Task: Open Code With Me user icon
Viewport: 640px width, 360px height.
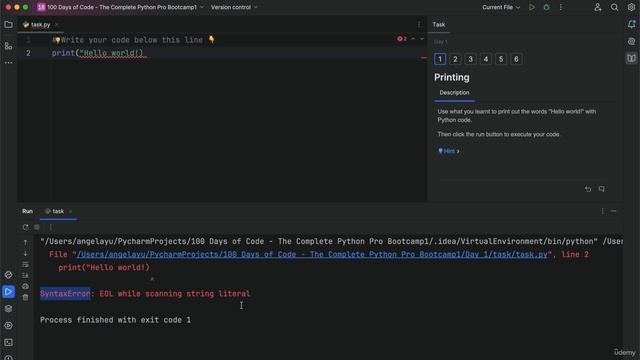Action: pyautogui.click(x=598, y=7)
